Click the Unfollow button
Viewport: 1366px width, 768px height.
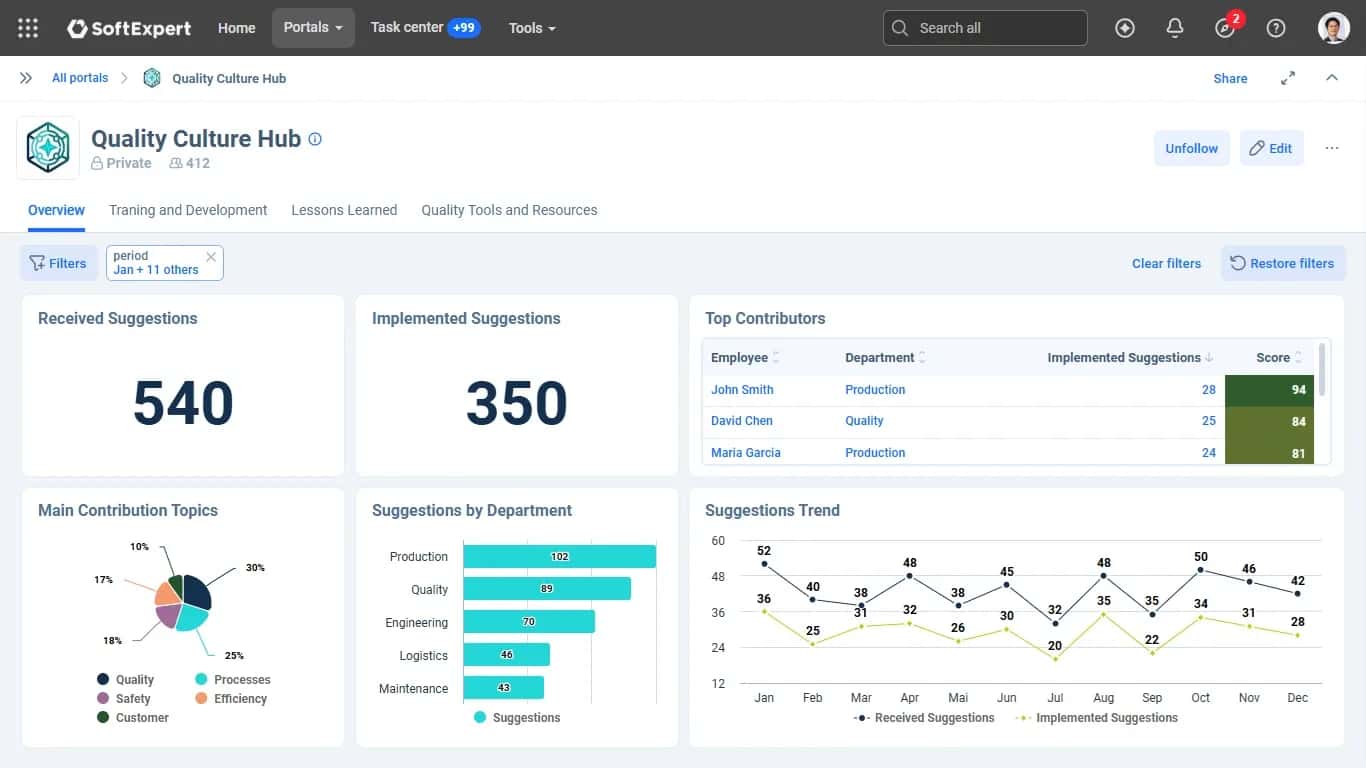tap(1191, 148)
